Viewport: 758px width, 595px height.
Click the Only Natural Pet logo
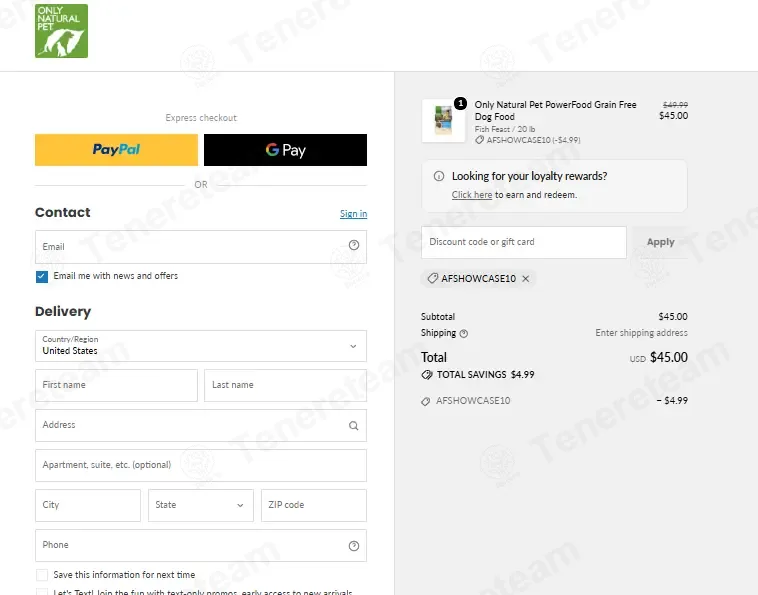coord(61,31)
